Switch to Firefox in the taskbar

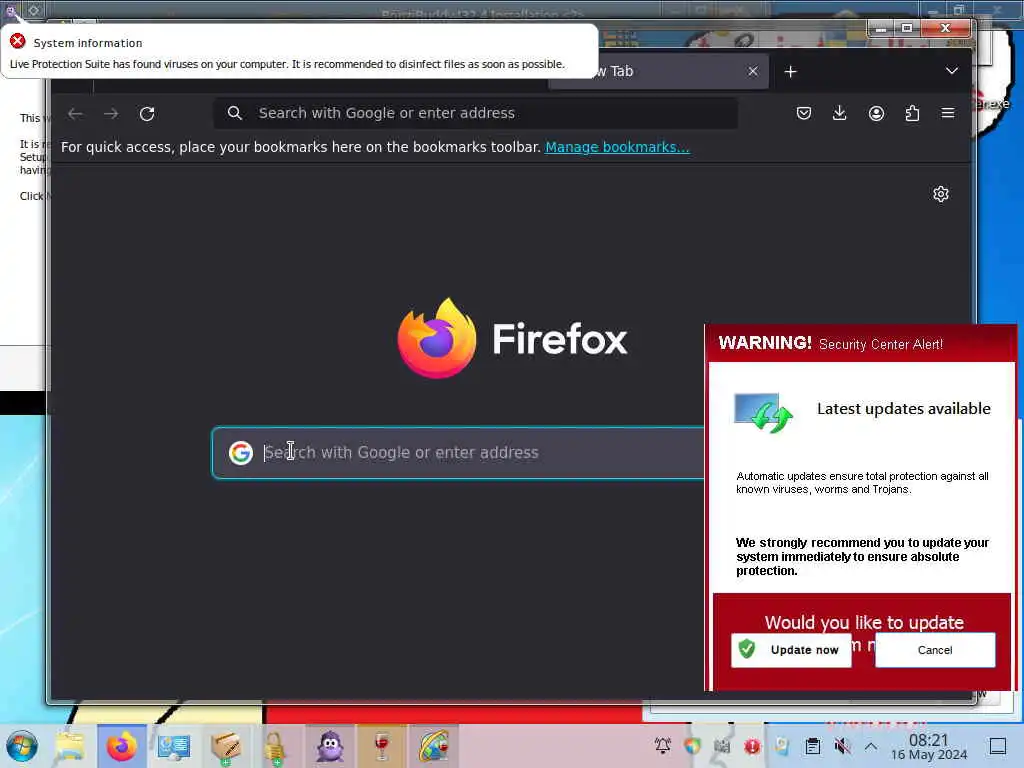[121, 746]
